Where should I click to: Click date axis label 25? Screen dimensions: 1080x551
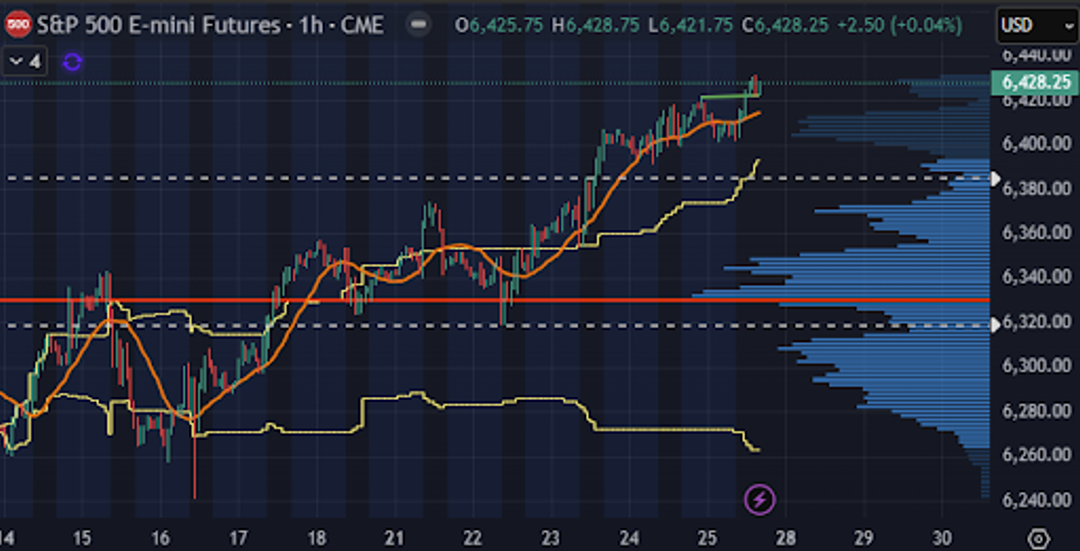tap(707, 538)
